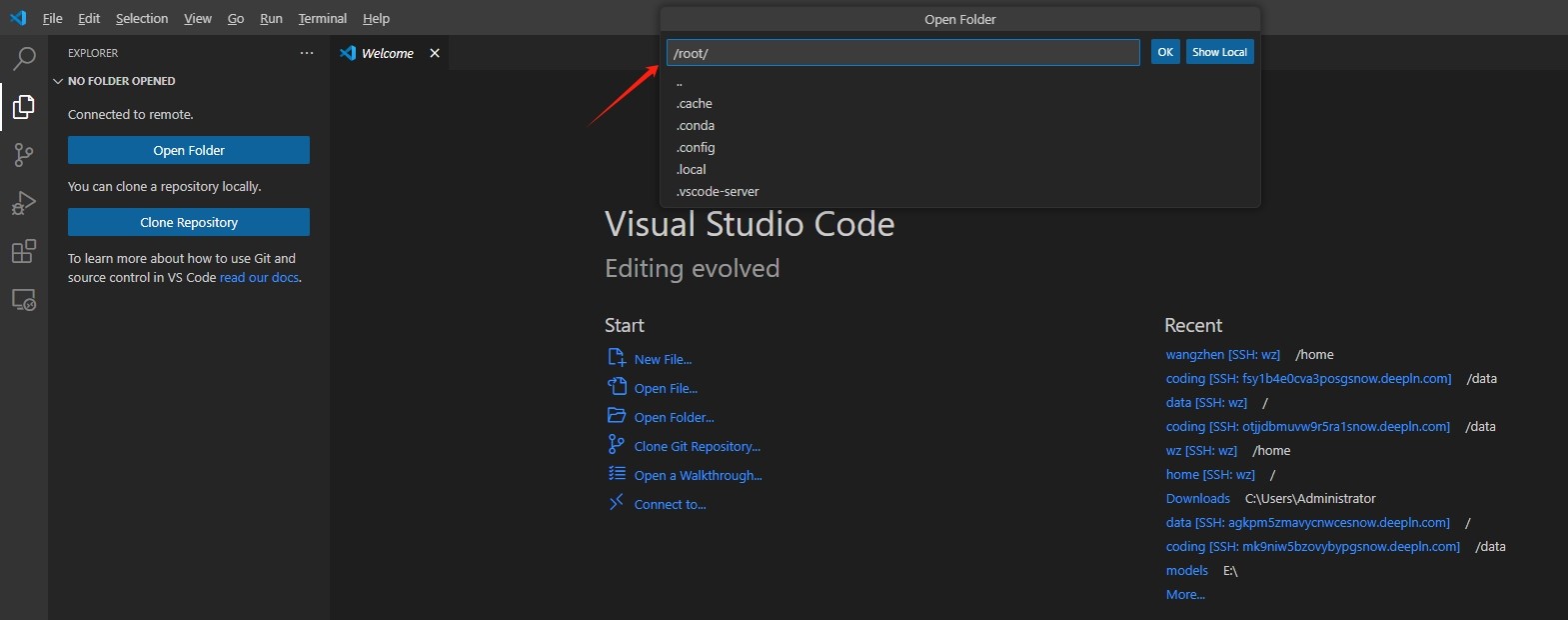Viewport: 1568px width, 620px height.
Task: Open recent data folder on agkpm5zmavycnwcesnow host
Action: click(x=1307, y=522)
